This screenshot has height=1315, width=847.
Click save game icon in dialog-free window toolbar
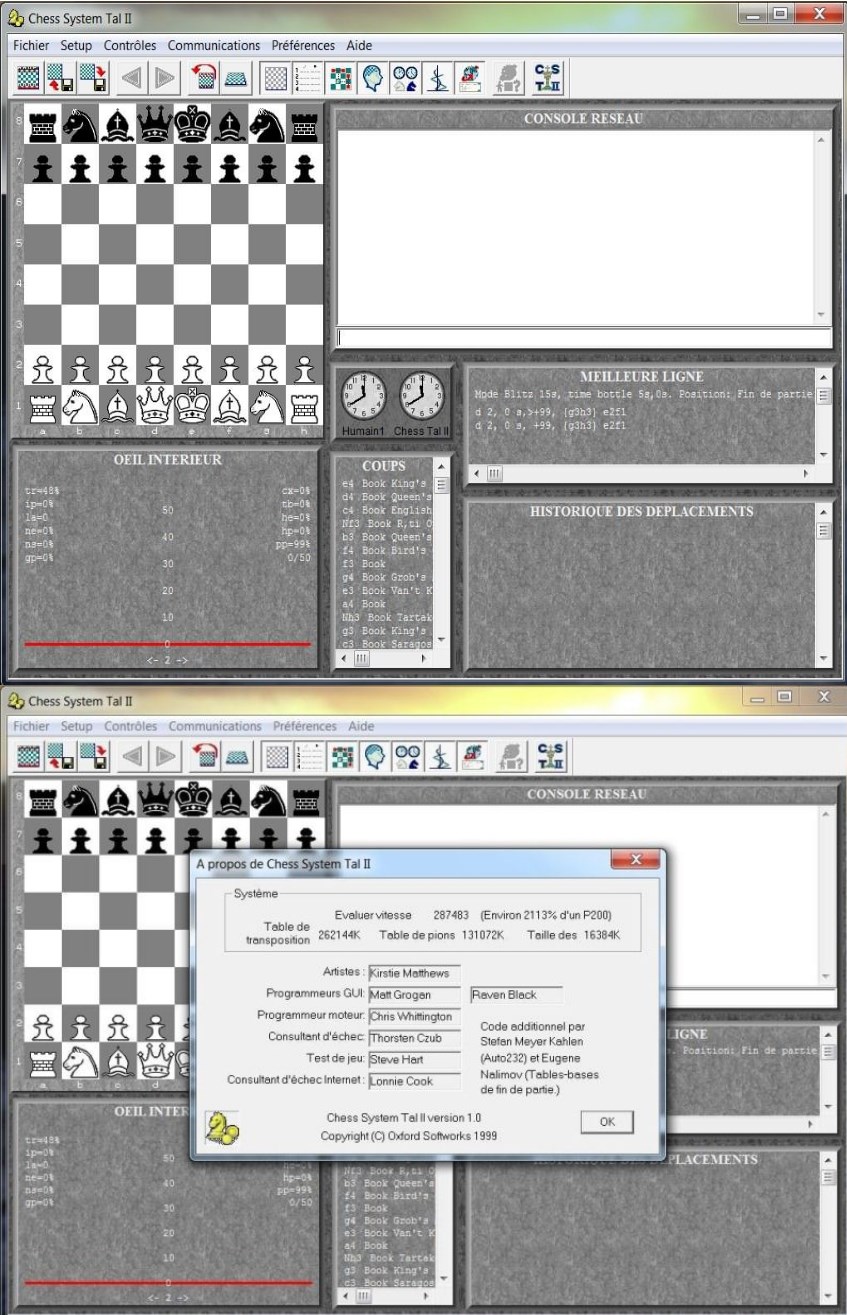pos(94,78)
